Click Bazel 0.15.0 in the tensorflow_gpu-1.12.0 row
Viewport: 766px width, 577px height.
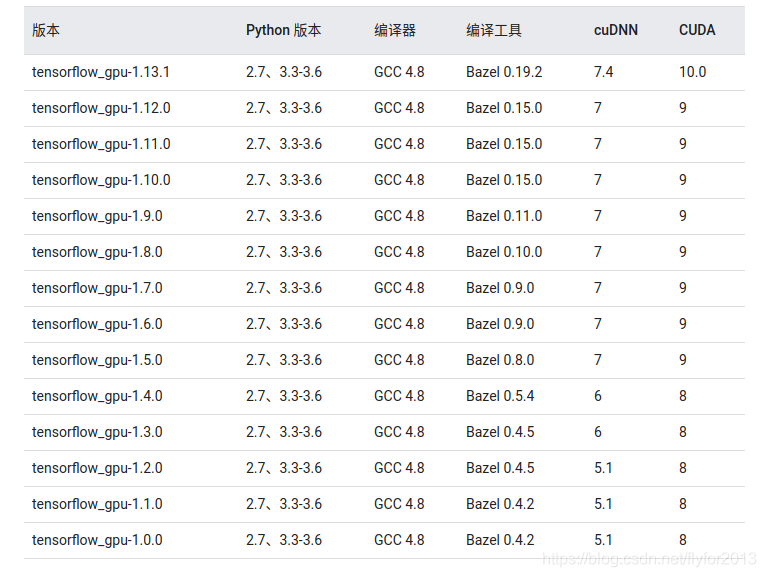[x=504, y=108]
